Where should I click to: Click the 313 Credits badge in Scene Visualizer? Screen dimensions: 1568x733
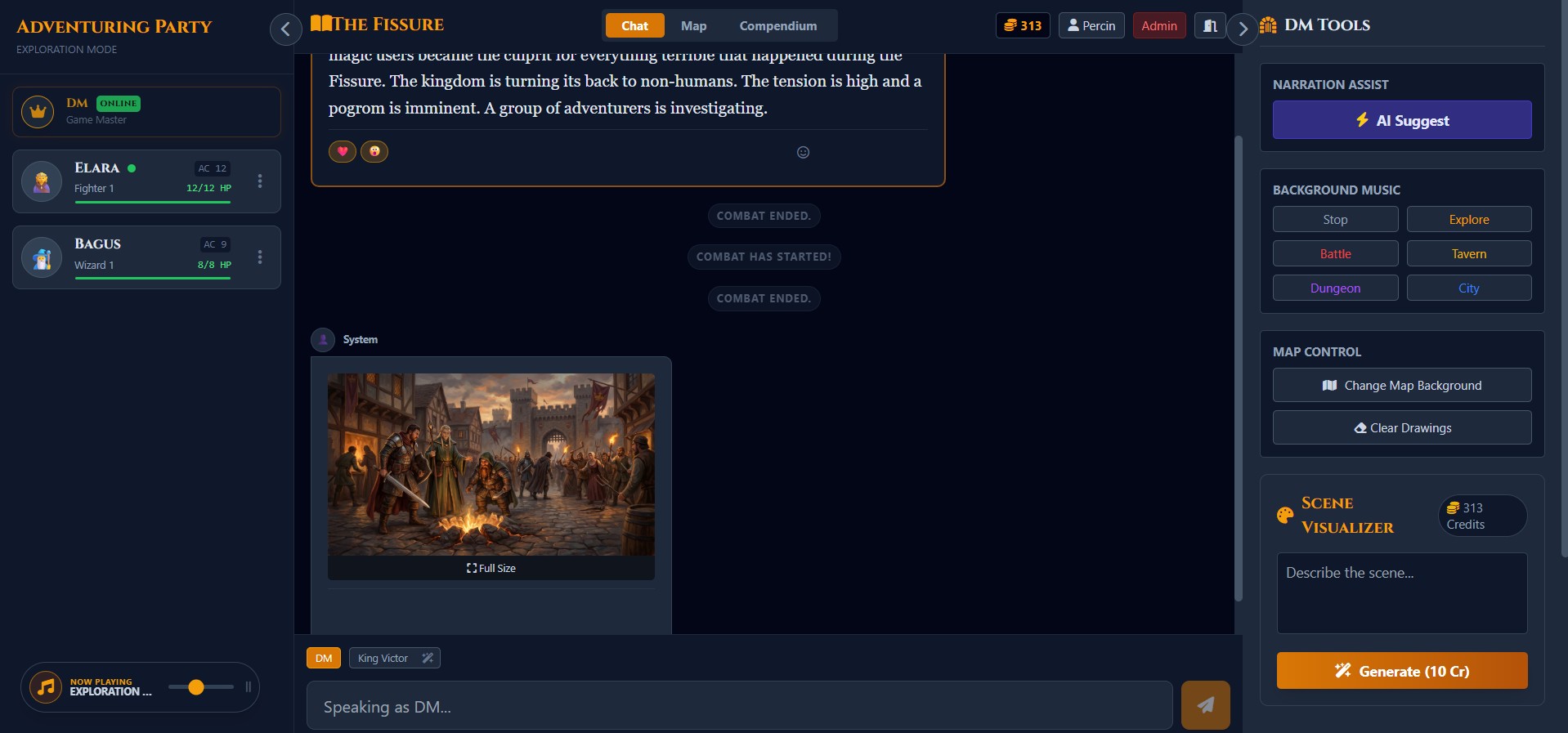[1482, 516]
